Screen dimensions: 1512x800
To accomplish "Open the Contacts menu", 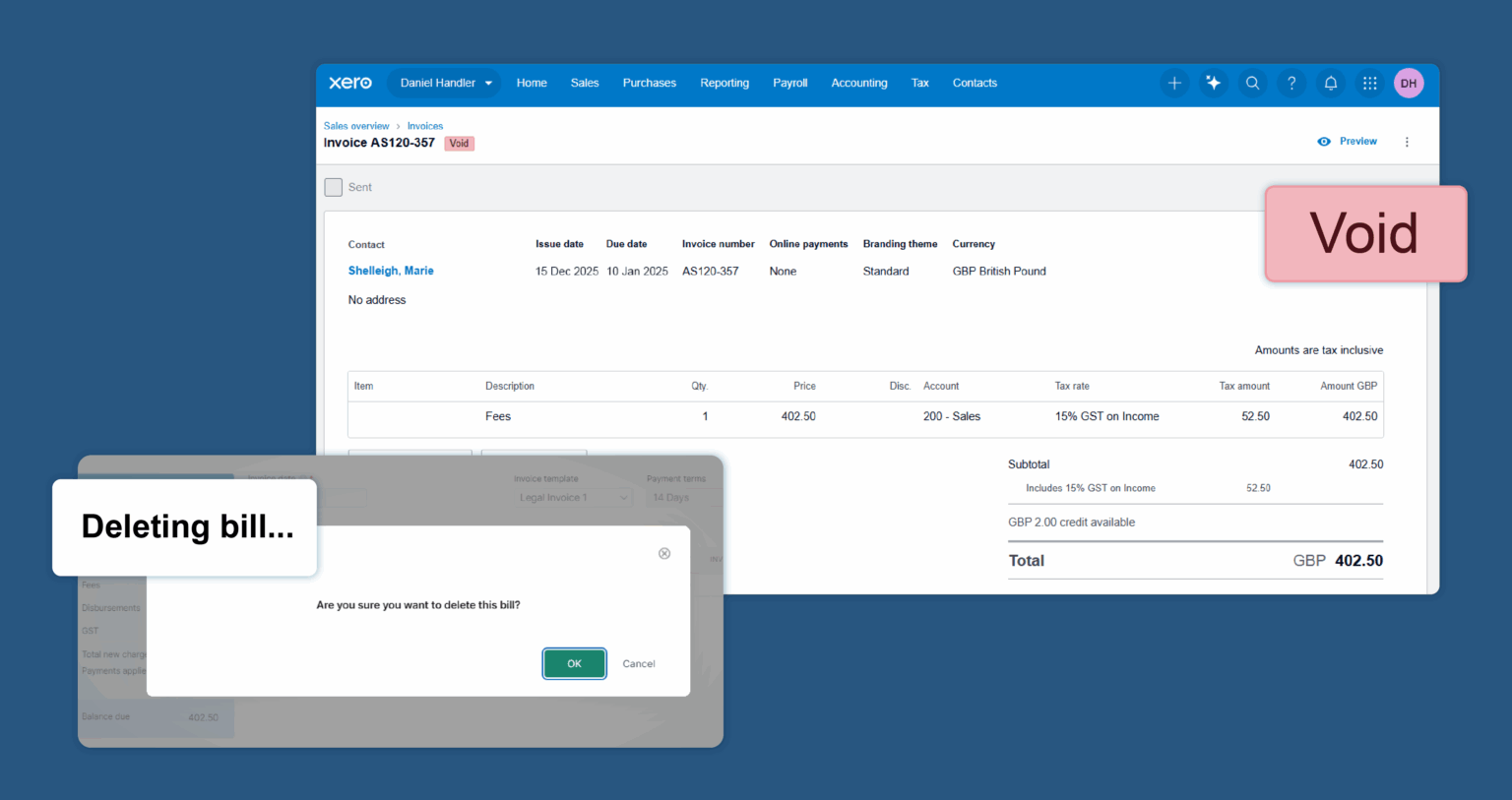I will coord(975,83).
